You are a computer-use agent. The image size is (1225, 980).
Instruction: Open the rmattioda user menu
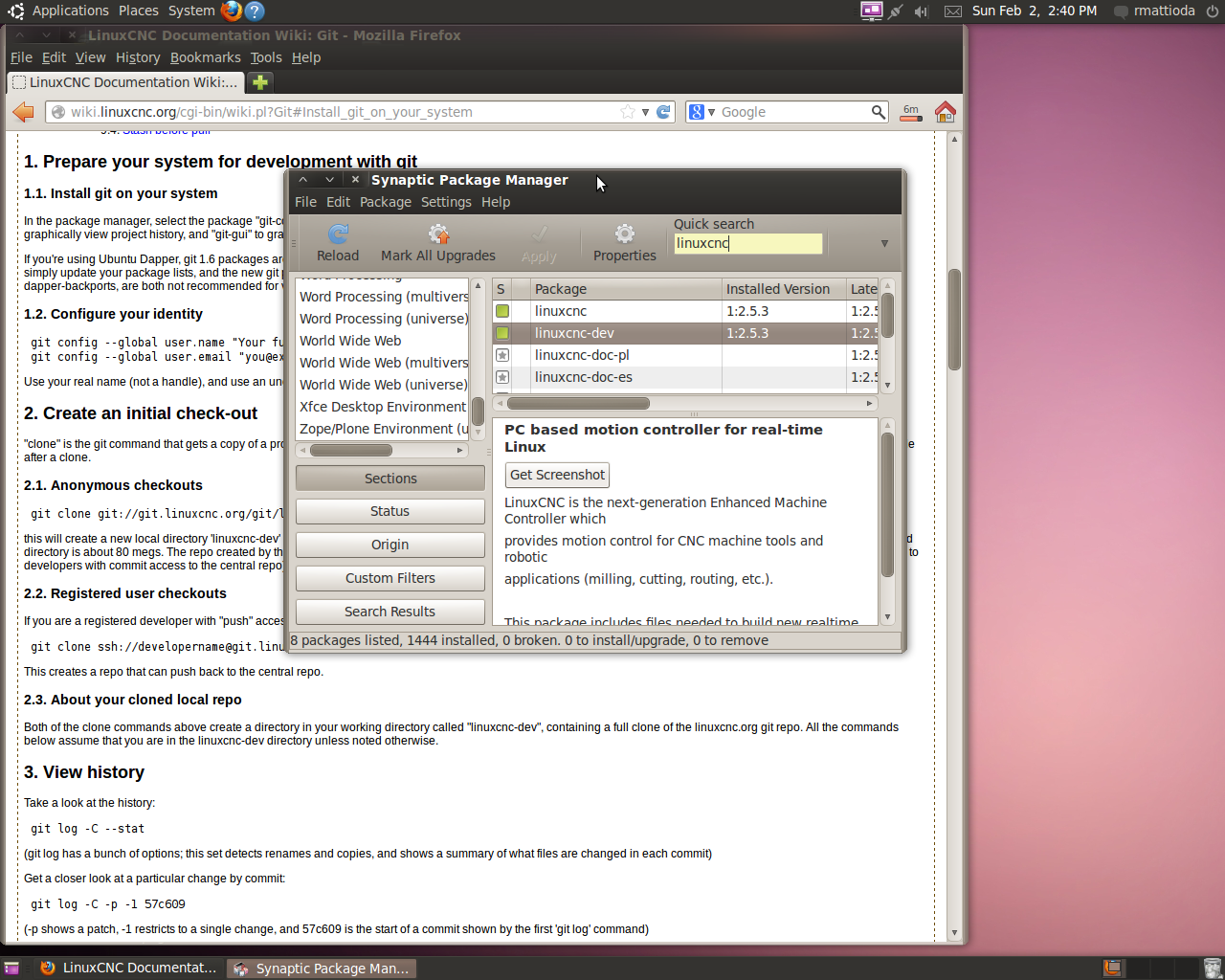[x=1154, y=11]
